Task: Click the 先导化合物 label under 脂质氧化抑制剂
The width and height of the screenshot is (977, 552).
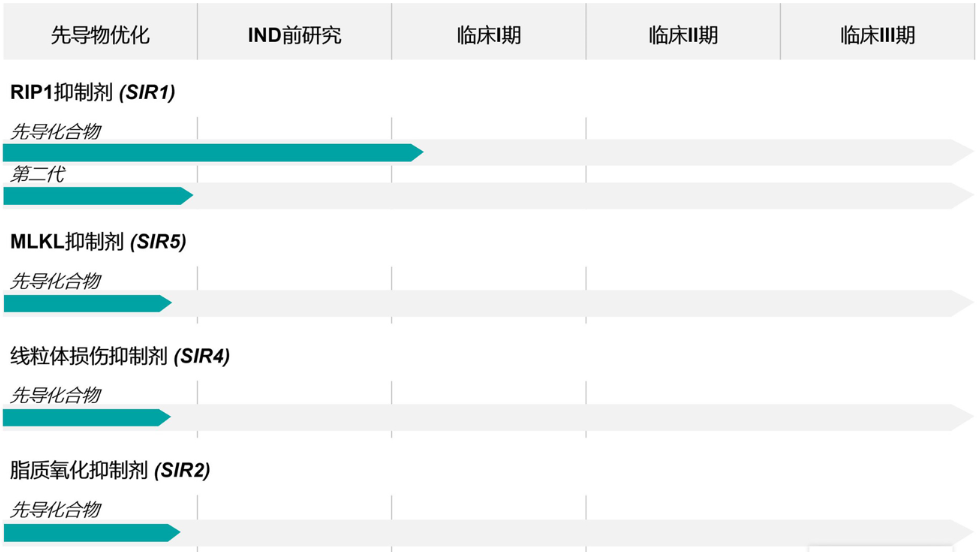Action: point(55,510)
